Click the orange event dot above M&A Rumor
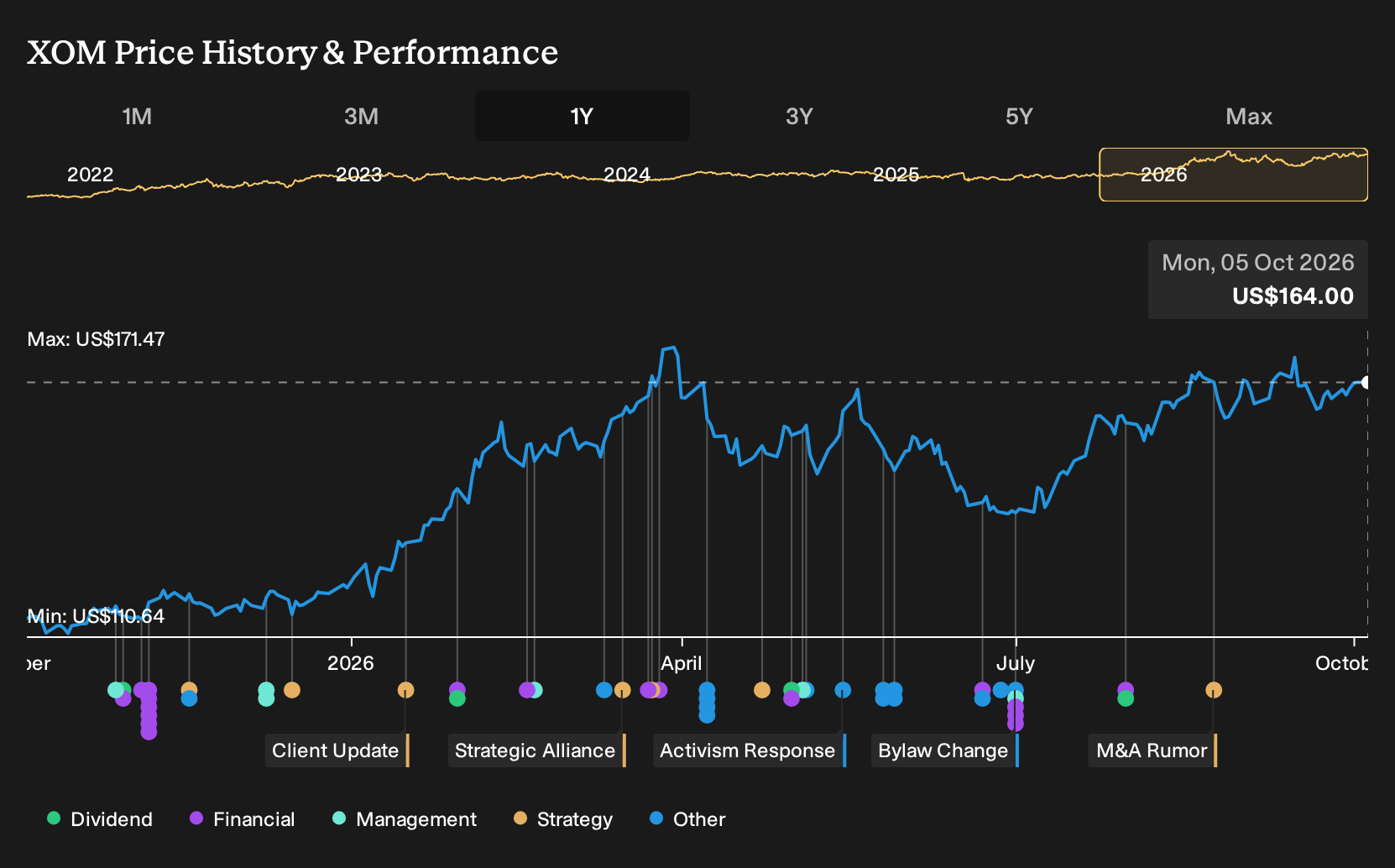The width and height of the screenshot is (1395, 868). 1214,690
